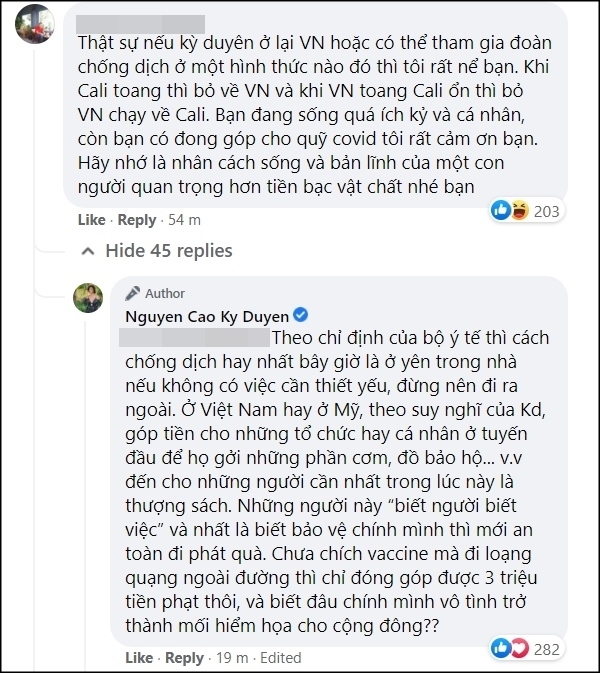Viewport: 600px width, 673px height.
Task: Like the top comment
Action: click(90, 220)
